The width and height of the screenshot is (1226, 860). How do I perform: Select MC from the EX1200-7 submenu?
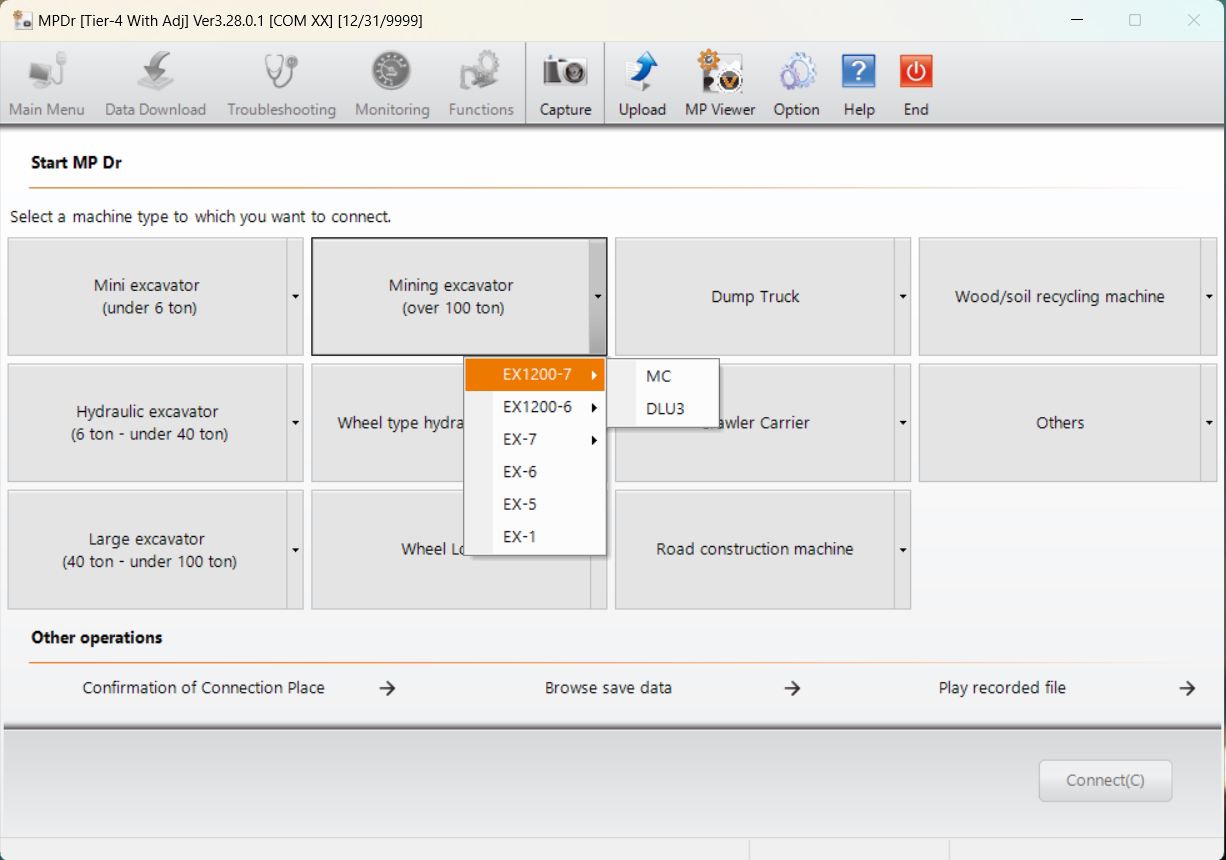658,376
